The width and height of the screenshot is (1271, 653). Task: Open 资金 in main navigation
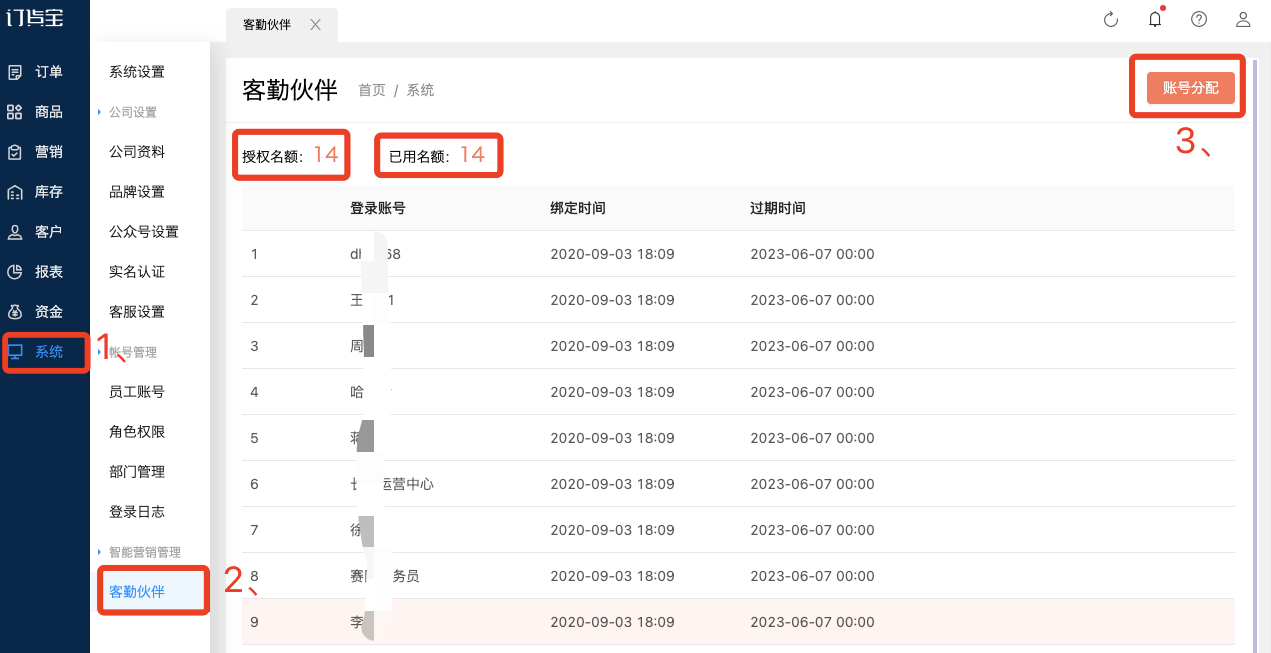pyautogui.click(x=49, y=312)
